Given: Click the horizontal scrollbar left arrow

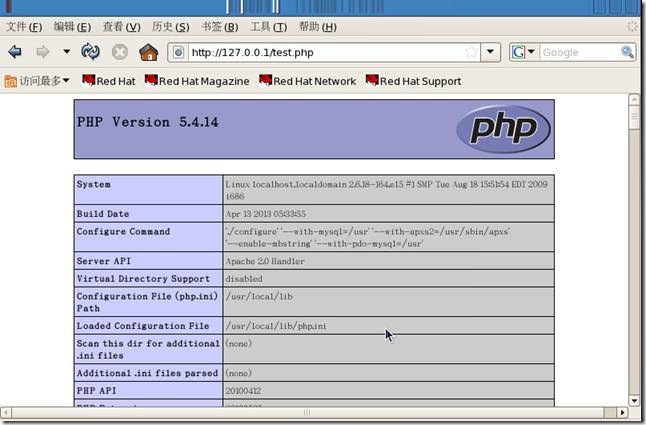Looking at the screenshot, I should pyautogui.click(x=6, y=412).
